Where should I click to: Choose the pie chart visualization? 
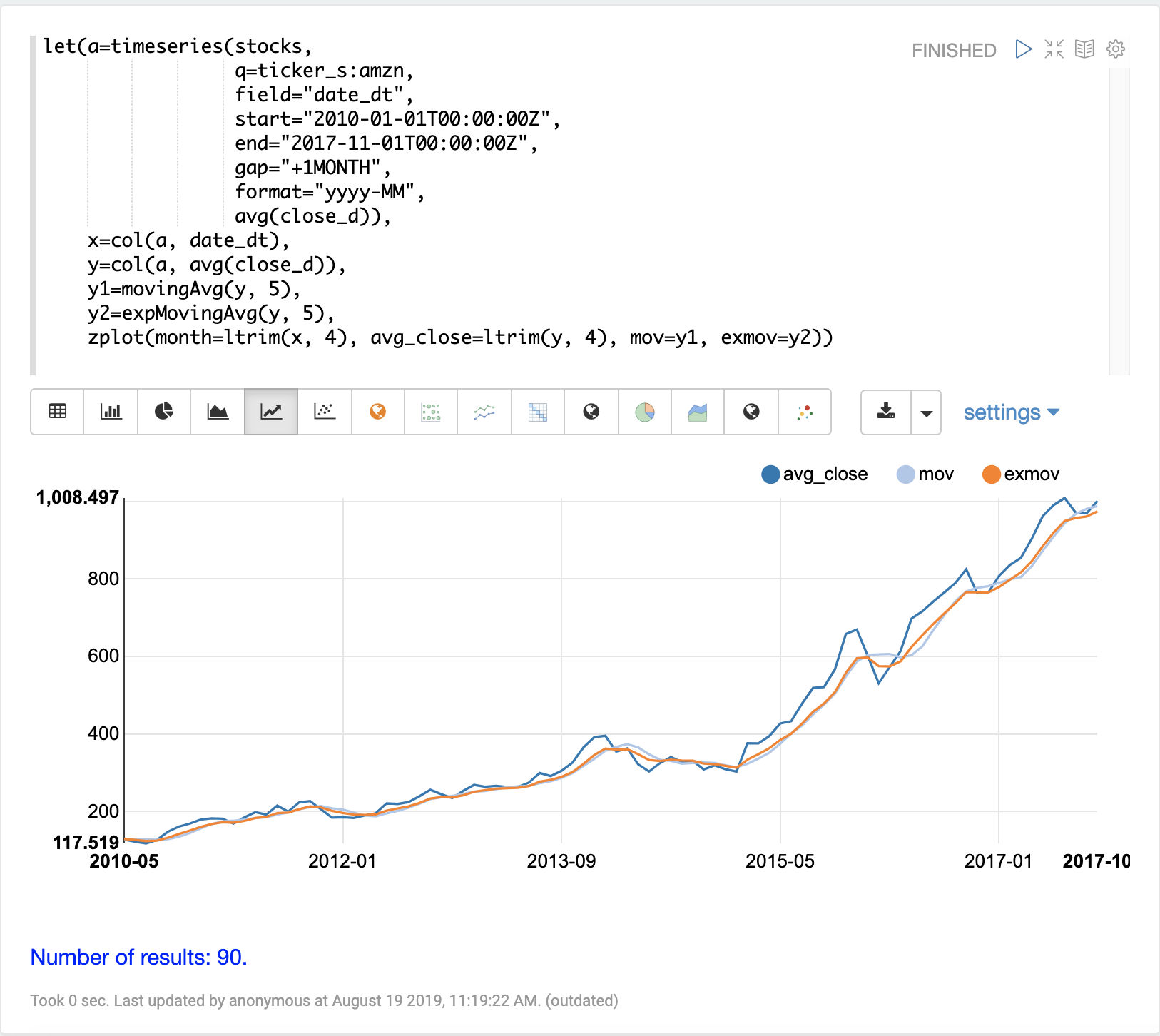(x=164, y=412)
